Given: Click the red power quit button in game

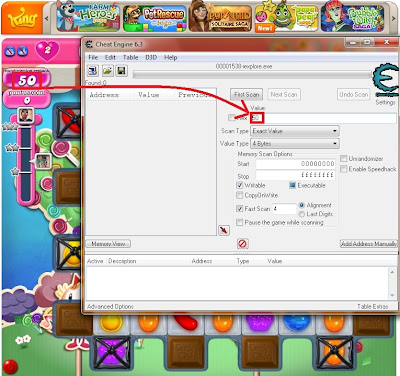Looking at the screenshot, I should [10, 367].
